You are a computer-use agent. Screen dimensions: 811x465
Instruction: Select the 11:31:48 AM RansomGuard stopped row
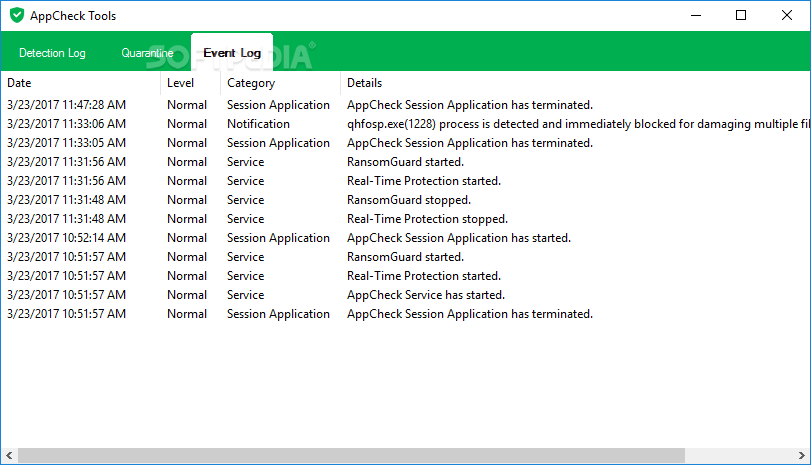point(406,200)
